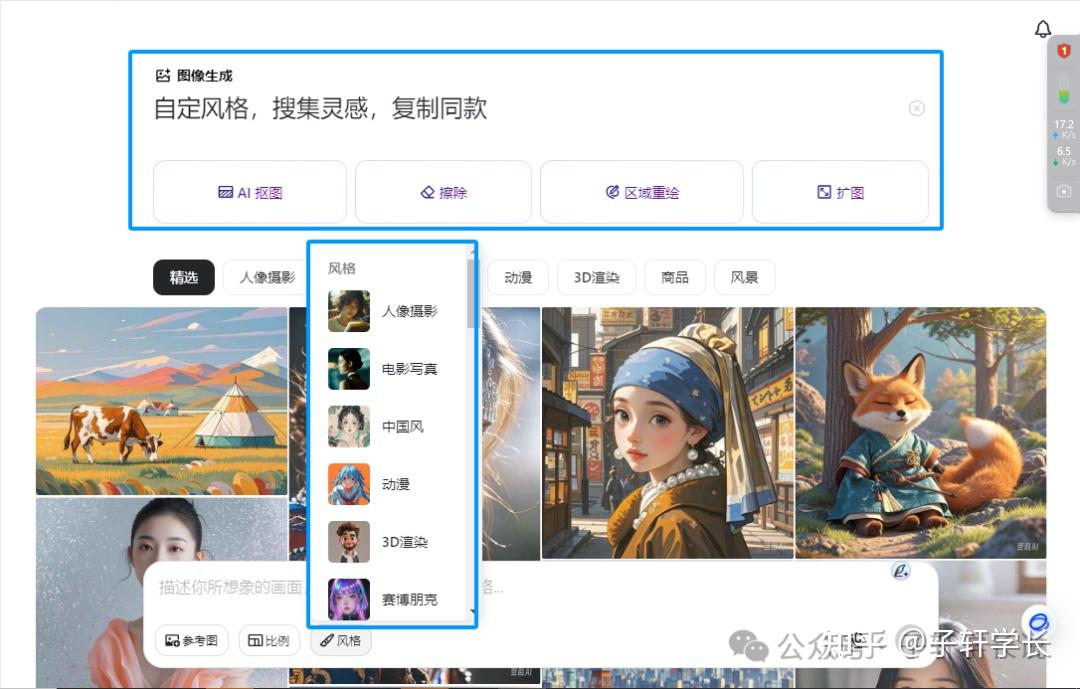This screenshot has height=689, width=1080.
Task: Select the 扩图 image expansion tool
Action: (x=823, y=192)
